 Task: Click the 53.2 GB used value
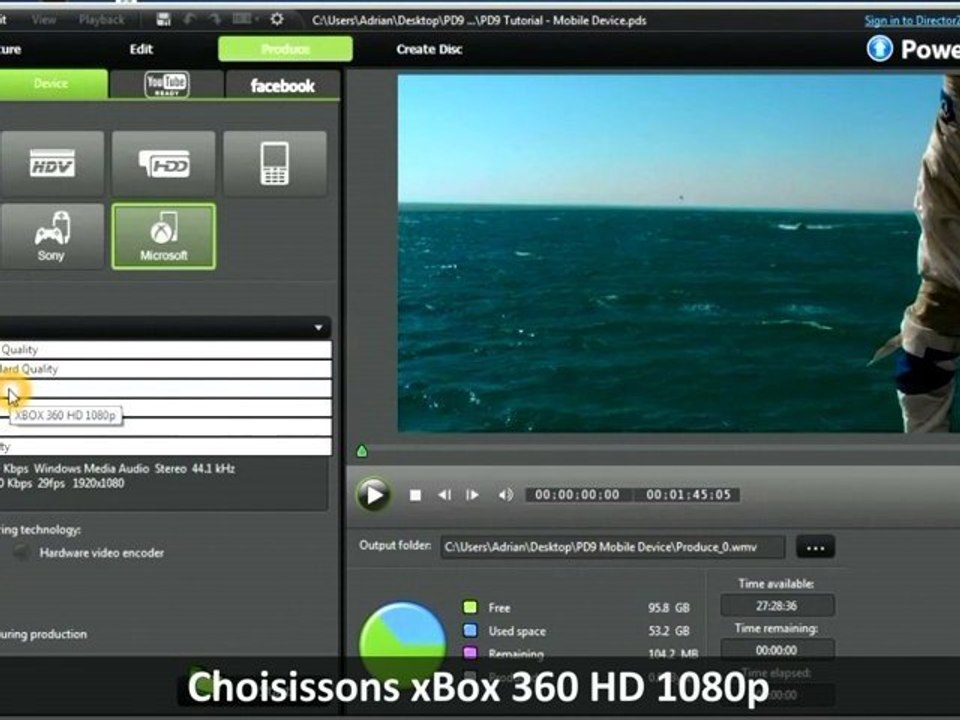(669, 631)
